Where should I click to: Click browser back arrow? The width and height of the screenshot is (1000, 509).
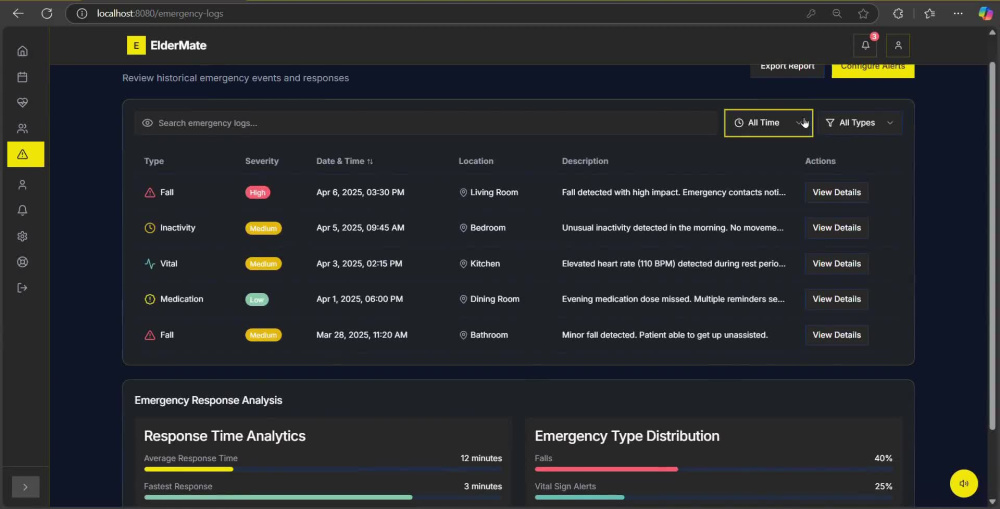pos(18,13)
